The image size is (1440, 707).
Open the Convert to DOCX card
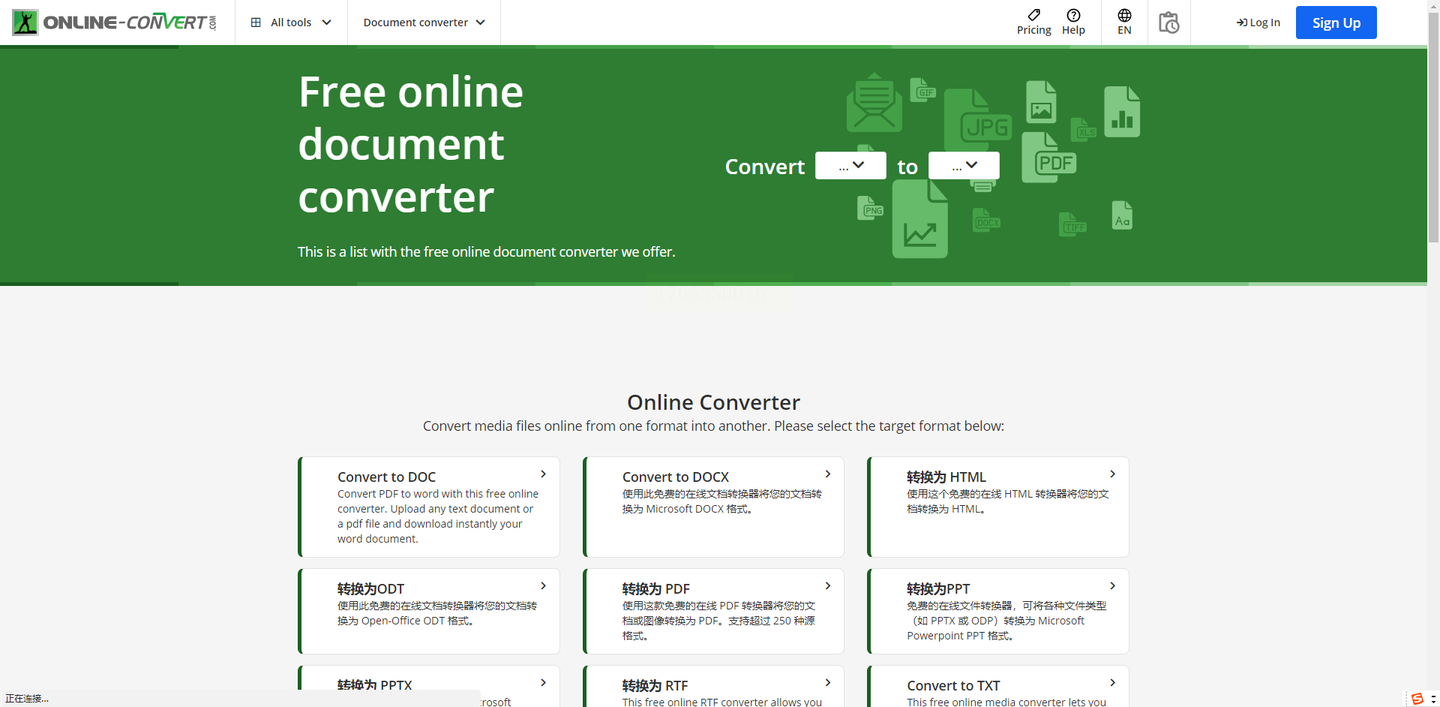[x=714, y=507]
